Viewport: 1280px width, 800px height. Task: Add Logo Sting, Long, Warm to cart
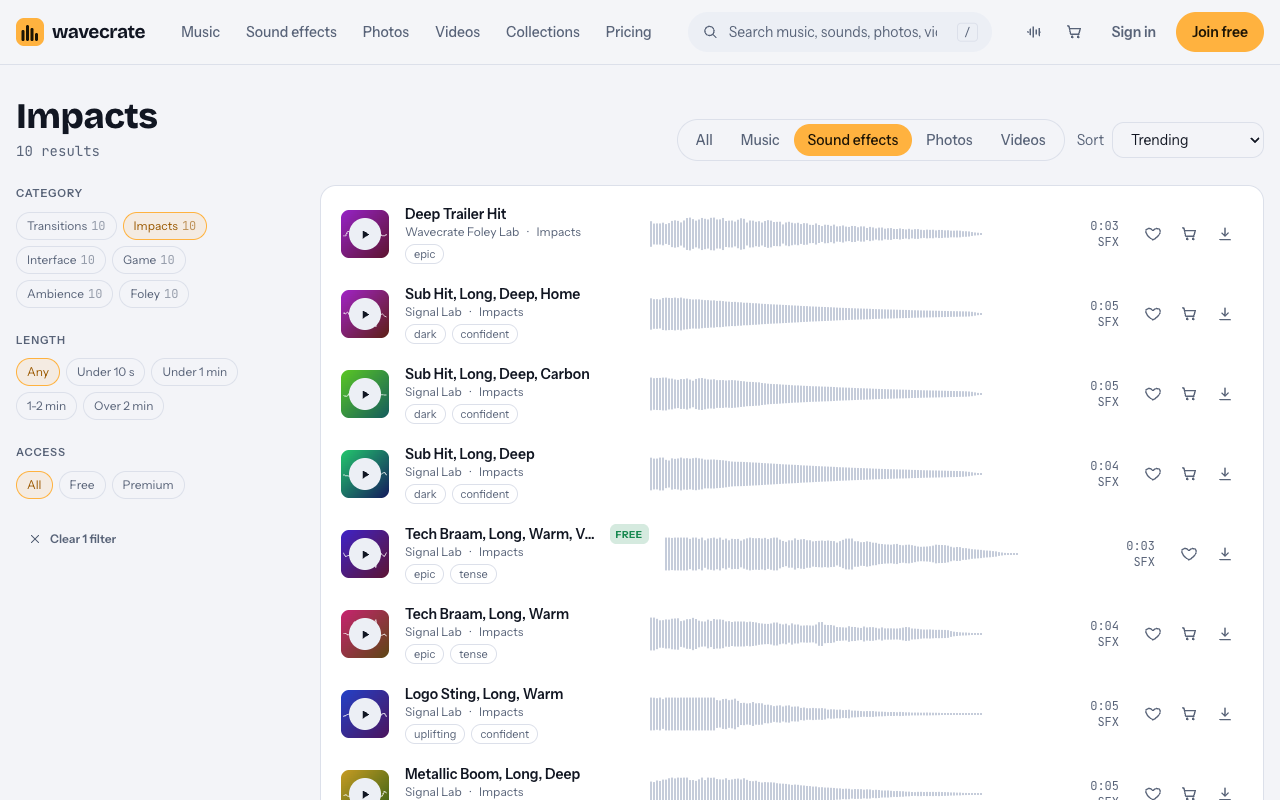[1189, 714]
